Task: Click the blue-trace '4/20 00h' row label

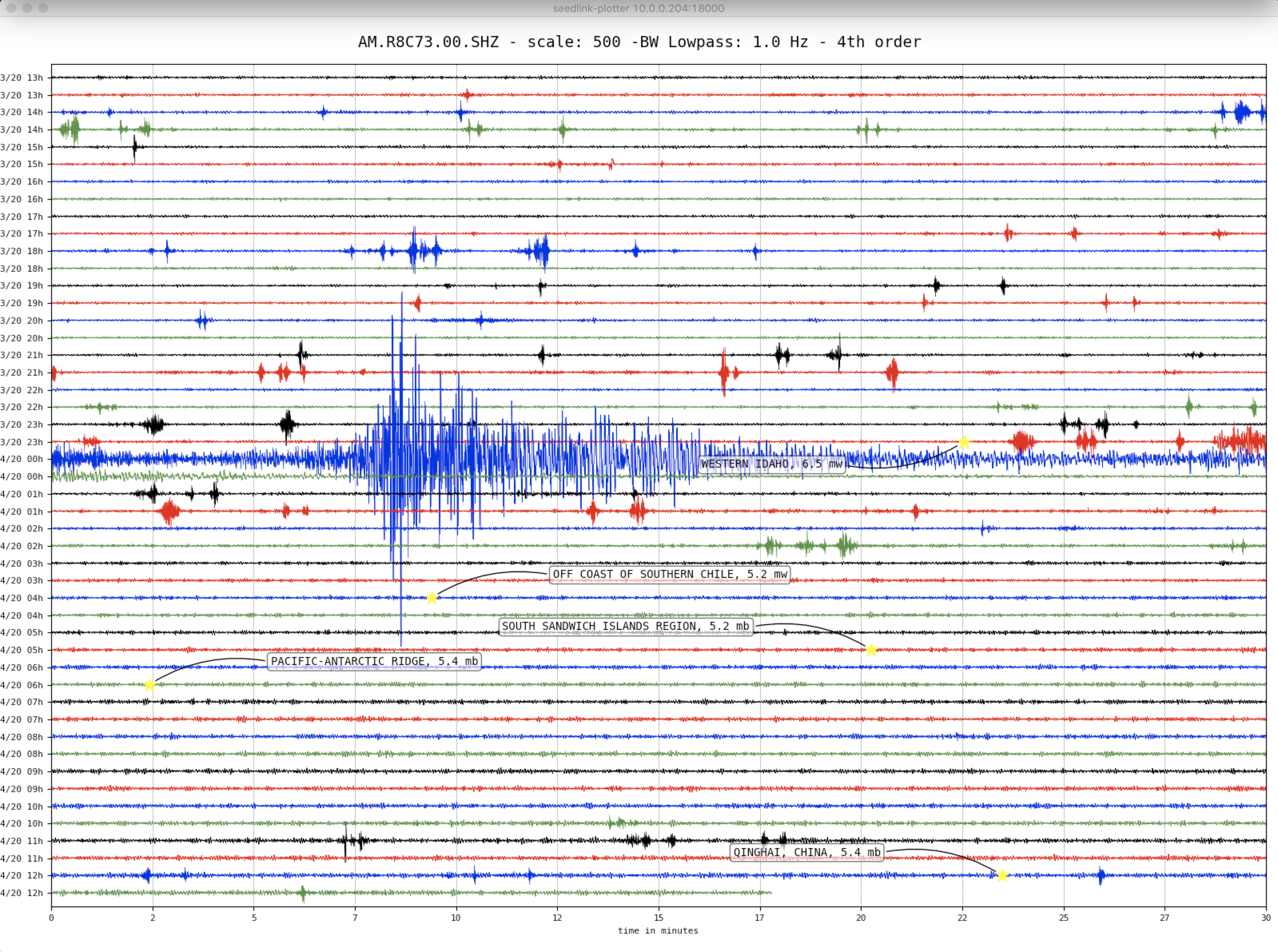Action: pyautogui.click(x=22, y=459)
